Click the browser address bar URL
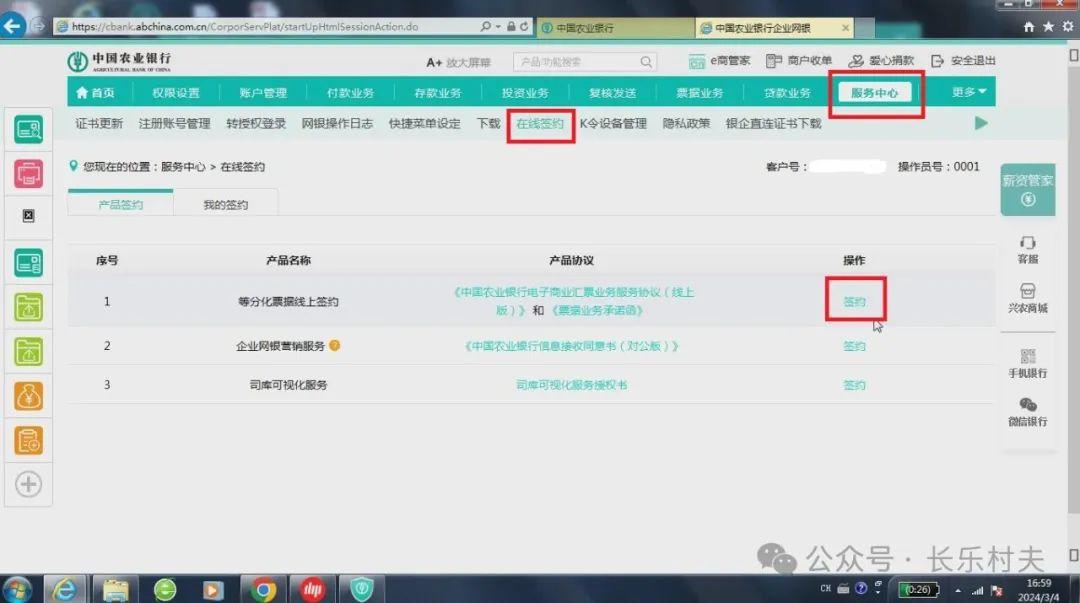 point(245,26)
